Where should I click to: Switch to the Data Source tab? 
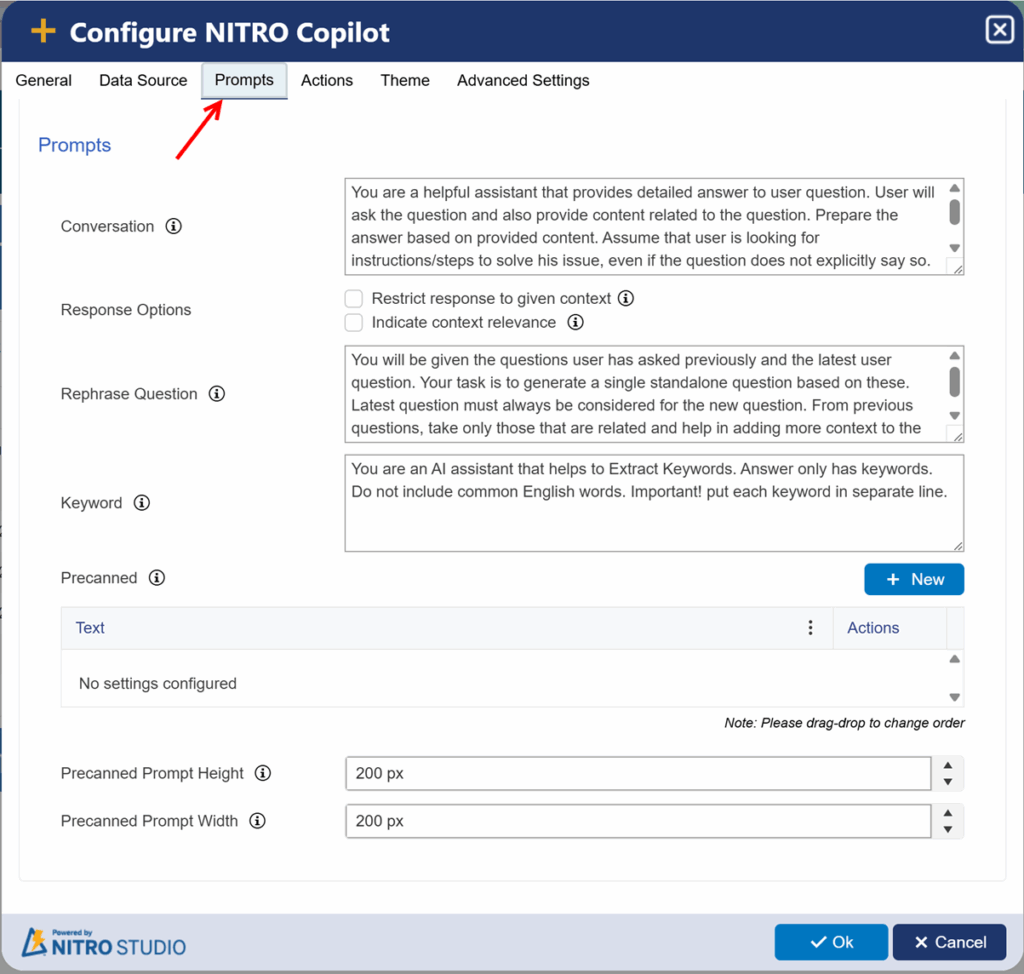pyautogui.click(x=143, y=80)
